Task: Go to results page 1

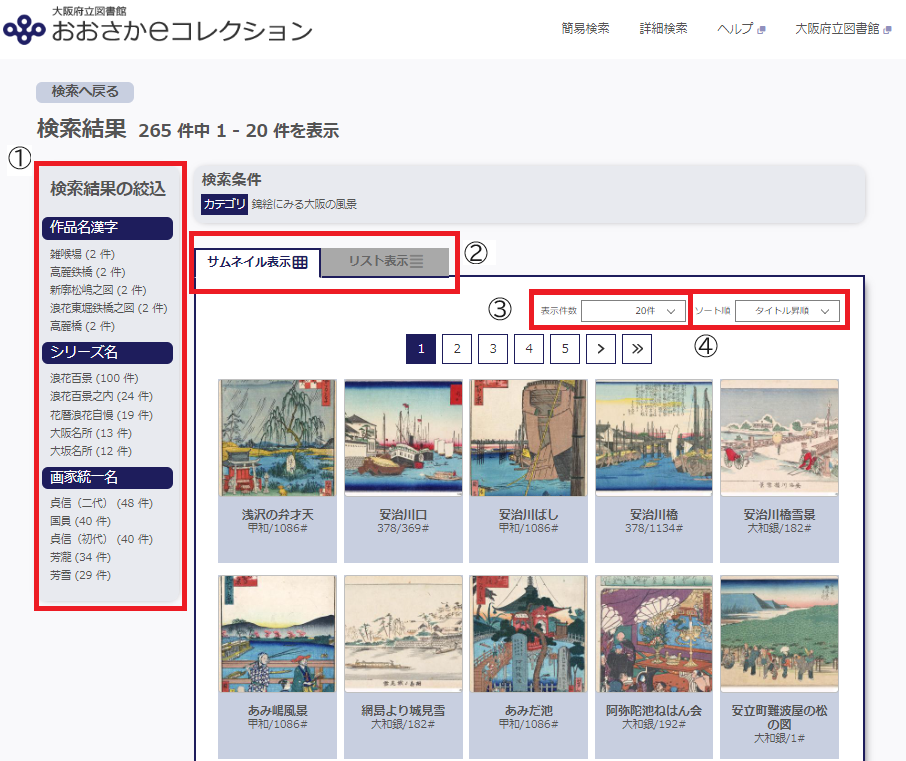Action: [421, 349]
